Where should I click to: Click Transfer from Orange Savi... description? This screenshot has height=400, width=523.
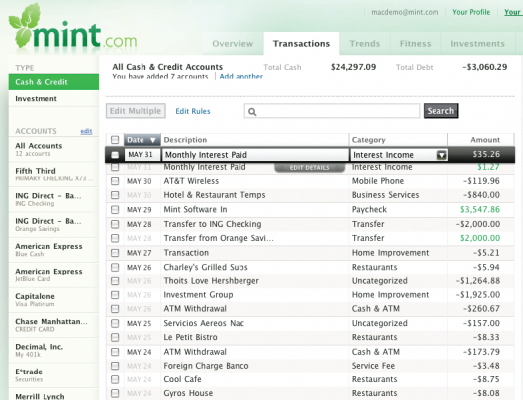click(x=218, y=238)
